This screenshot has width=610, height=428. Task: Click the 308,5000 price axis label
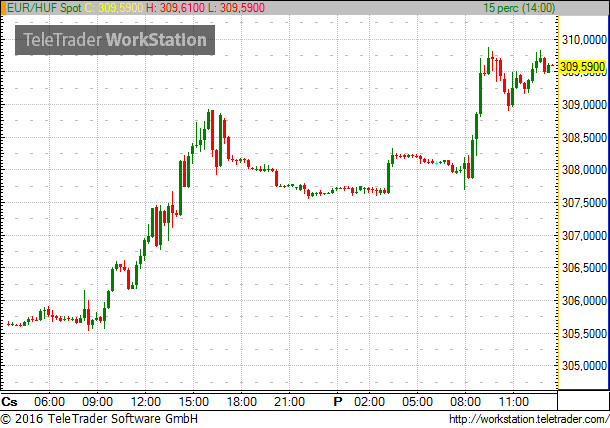point(584,137)
